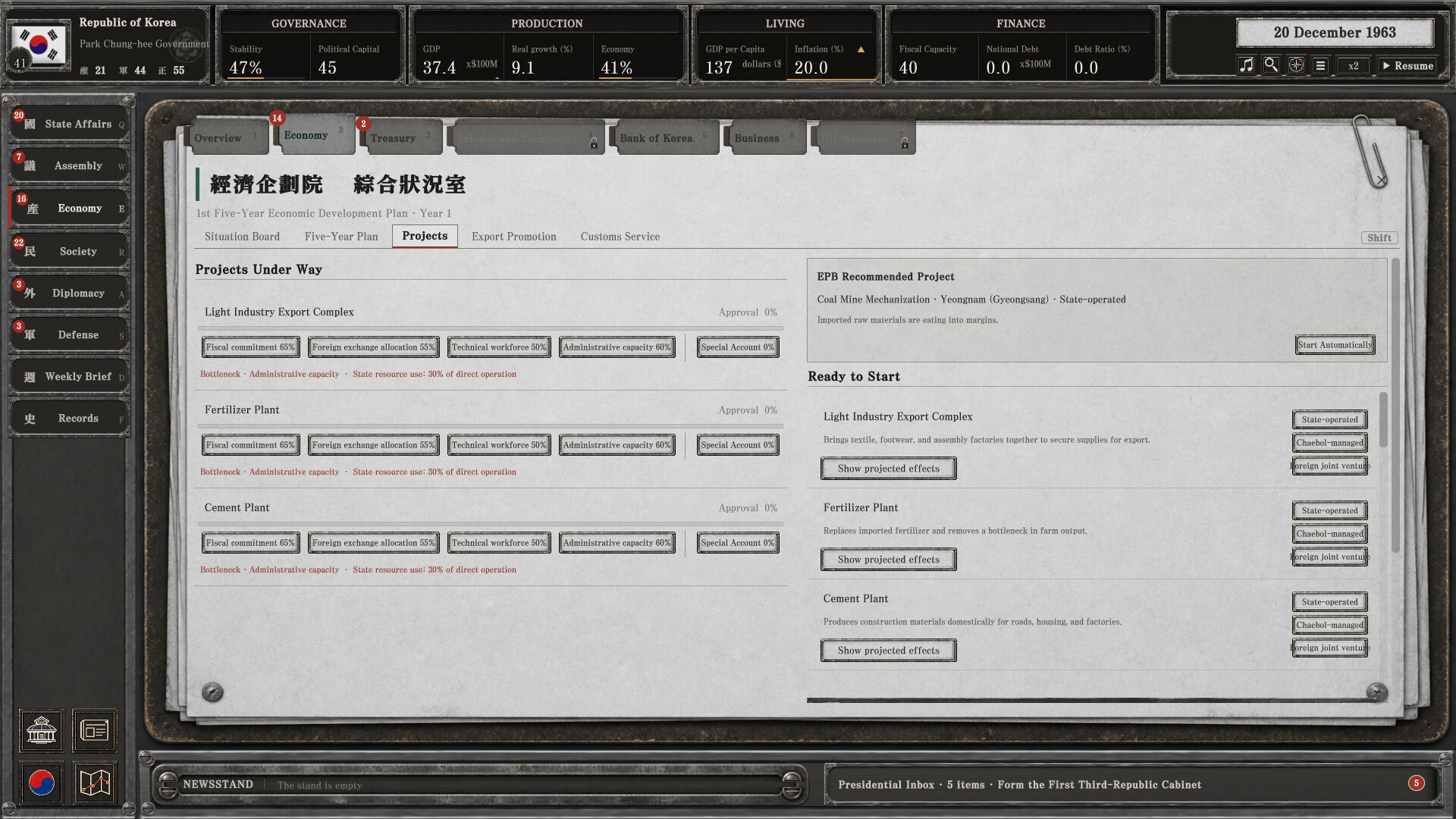Open the newspaper icon in sidebar

[x=95, y=731]
